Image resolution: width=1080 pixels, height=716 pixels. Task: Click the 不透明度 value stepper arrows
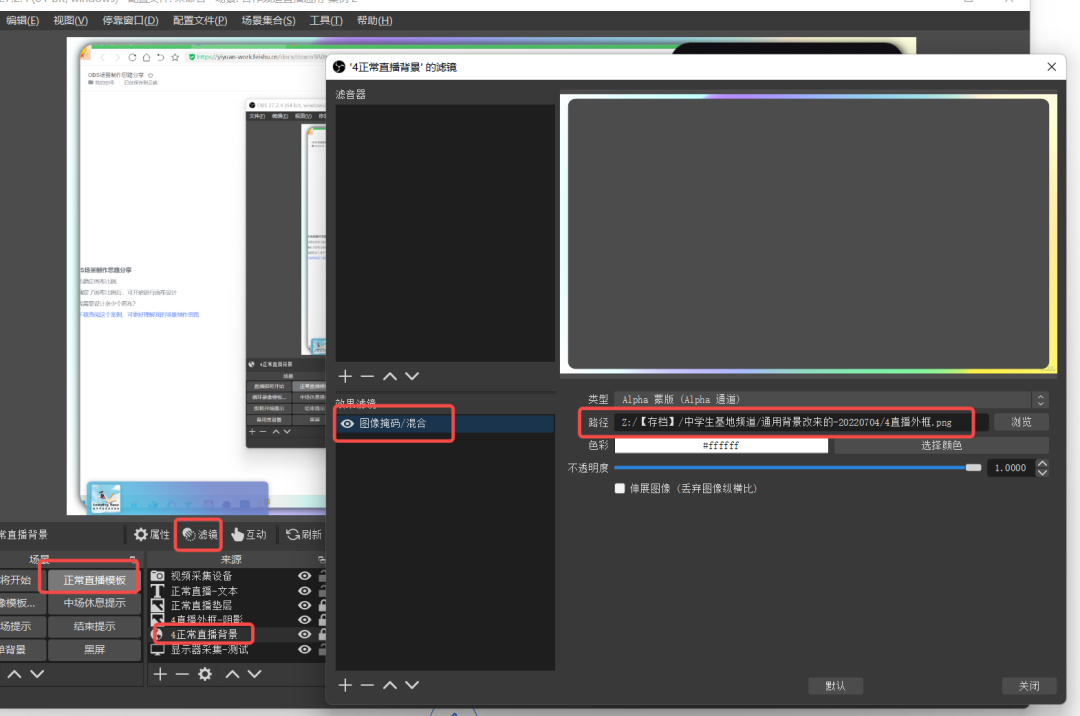point(1043,467)
